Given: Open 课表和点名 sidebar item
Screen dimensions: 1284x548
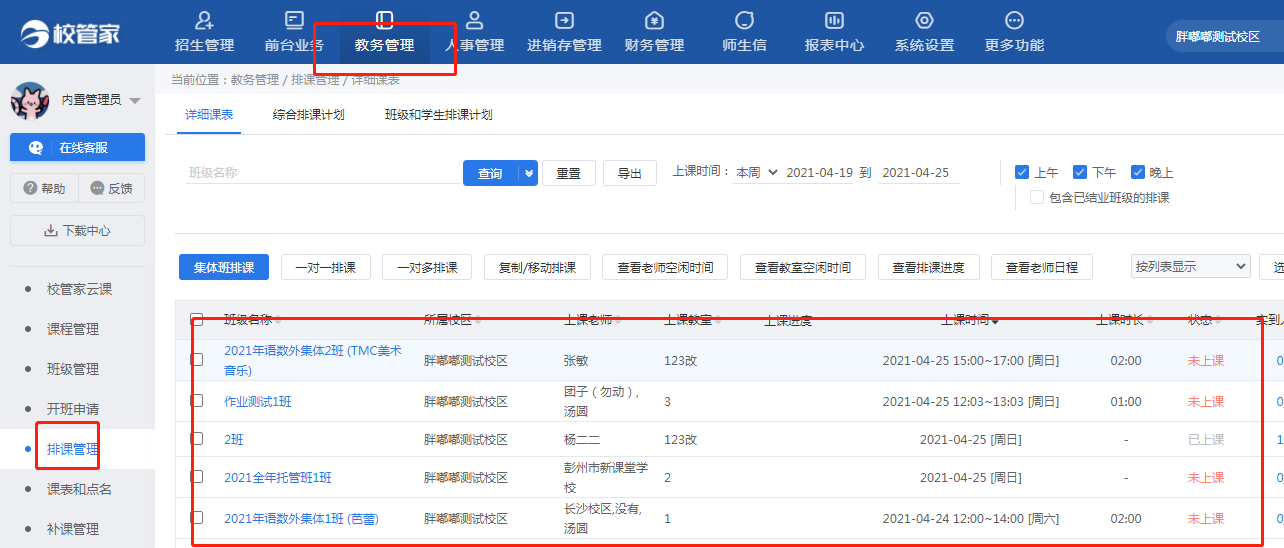Looking at the screenshot, I should 79,489.
